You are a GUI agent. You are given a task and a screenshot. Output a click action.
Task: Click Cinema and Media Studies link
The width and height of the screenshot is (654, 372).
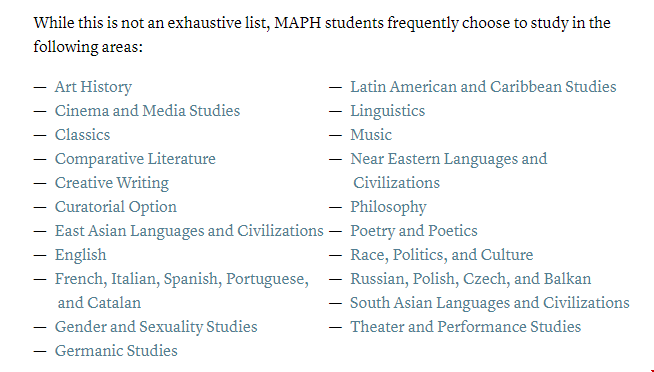pos(148,111)
